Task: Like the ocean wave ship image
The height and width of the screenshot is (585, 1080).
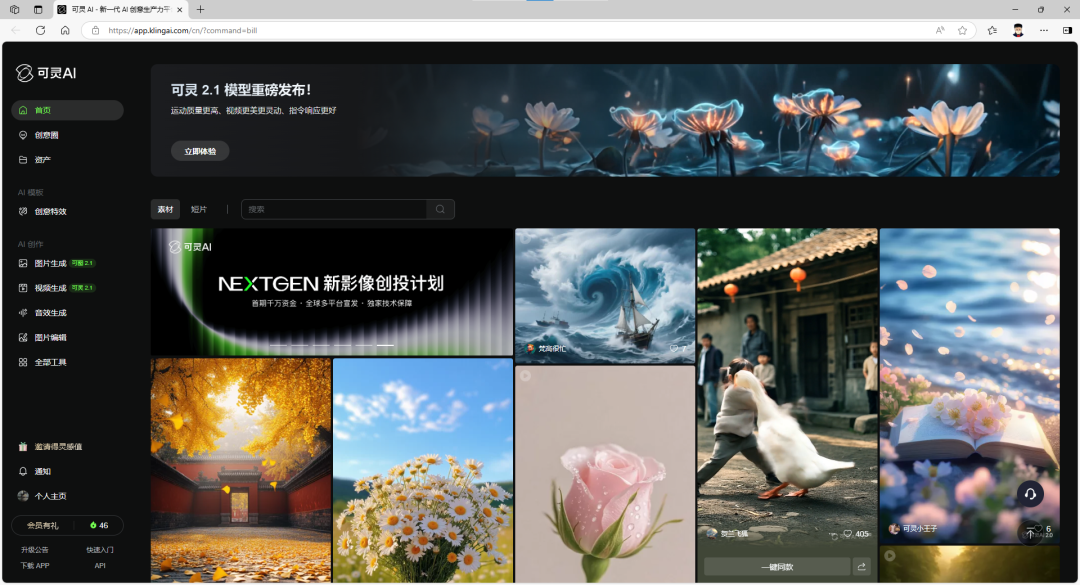Action: (x=674, y=349)
